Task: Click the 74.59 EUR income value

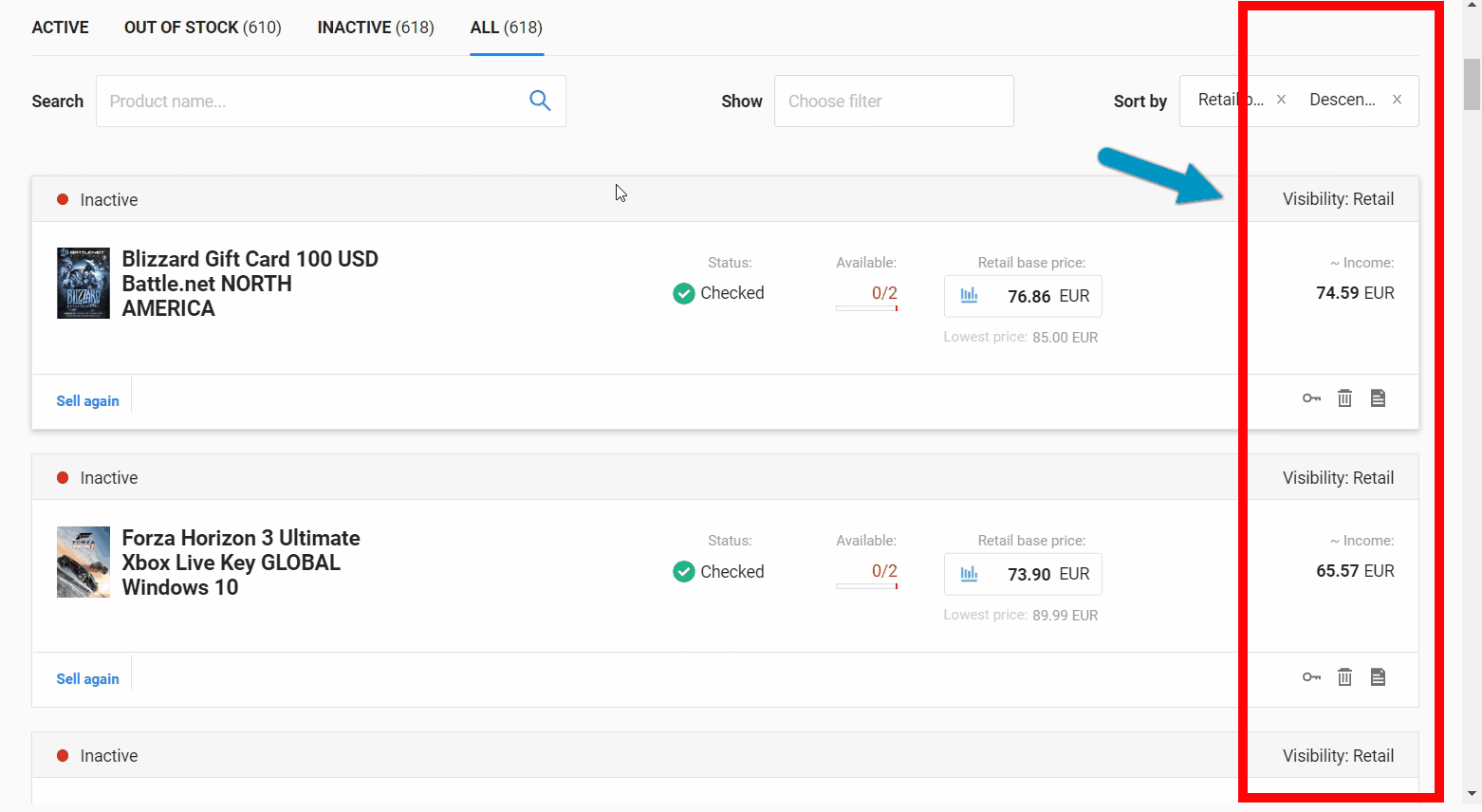Action: (x=1355, y=293)
